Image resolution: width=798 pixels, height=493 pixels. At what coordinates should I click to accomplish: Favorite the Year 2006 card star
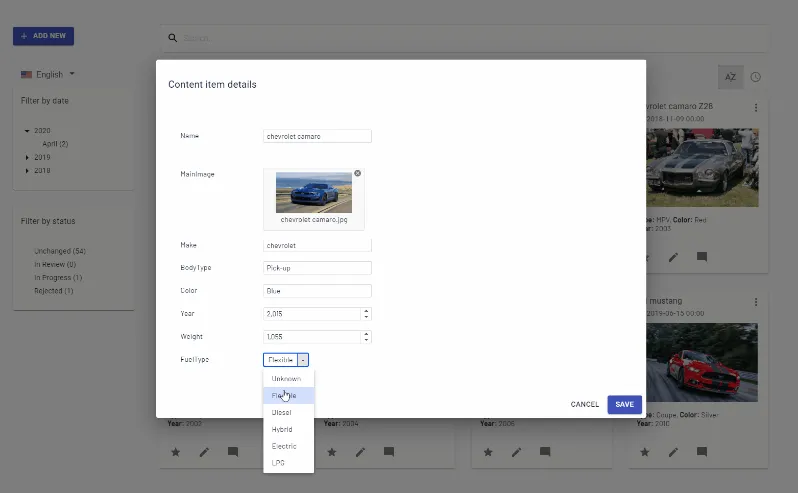point(488,452)
